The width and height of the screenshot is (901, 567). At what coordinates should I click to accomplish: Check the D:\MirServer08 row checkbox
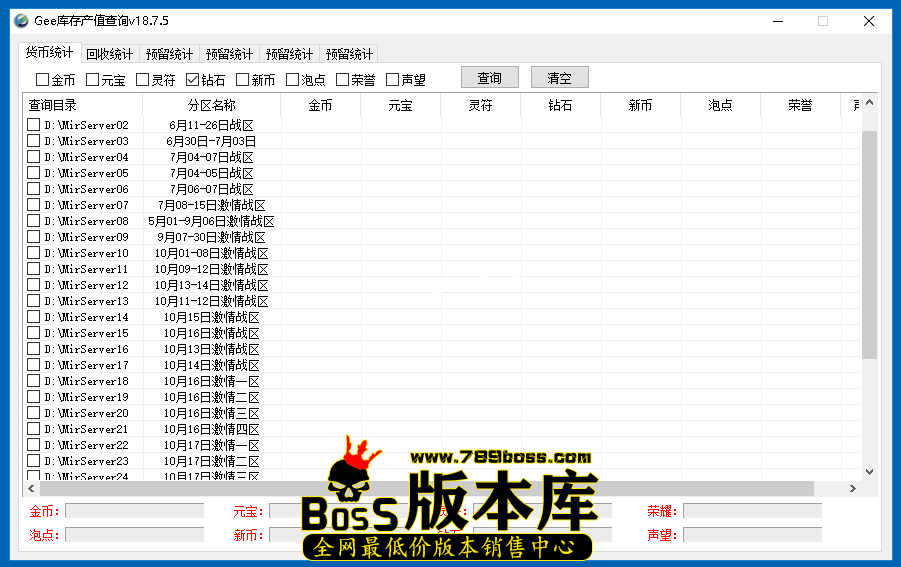(x=33, y=221)
